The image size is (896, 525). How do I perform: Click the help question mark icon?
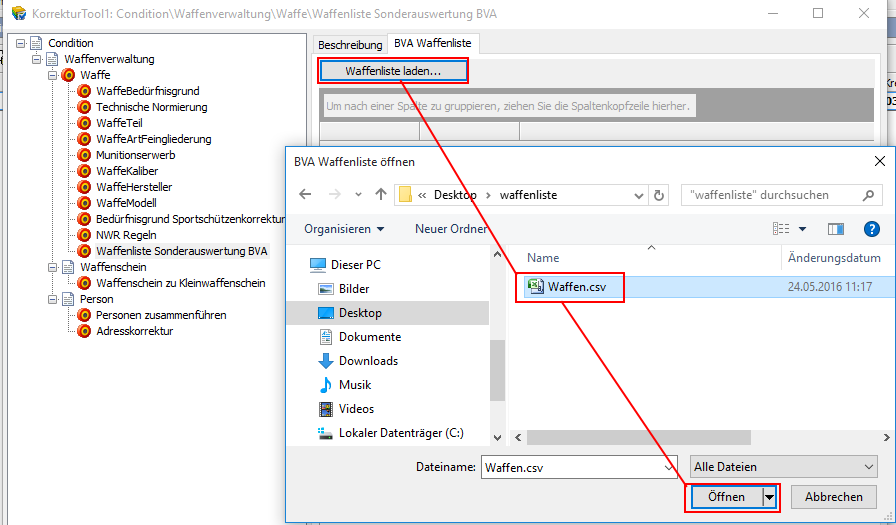pos(871,229)
